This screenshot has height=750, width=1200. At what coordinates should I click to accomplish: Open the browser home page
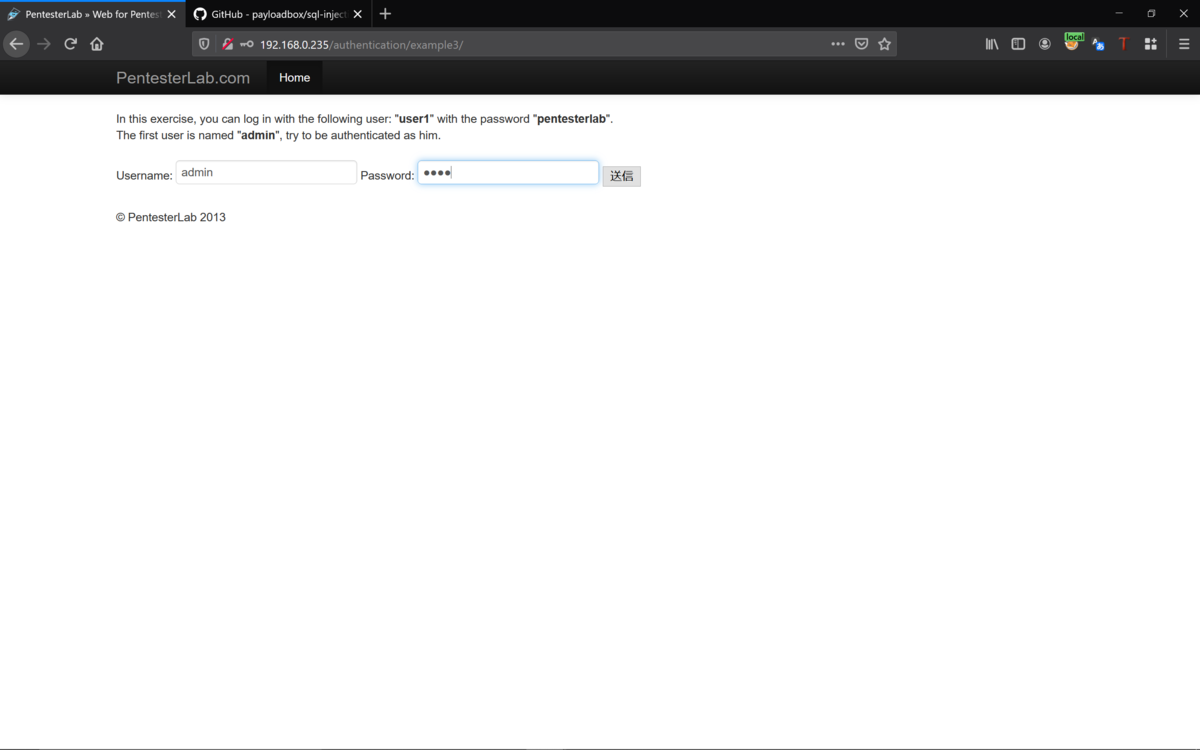[97, 44]
